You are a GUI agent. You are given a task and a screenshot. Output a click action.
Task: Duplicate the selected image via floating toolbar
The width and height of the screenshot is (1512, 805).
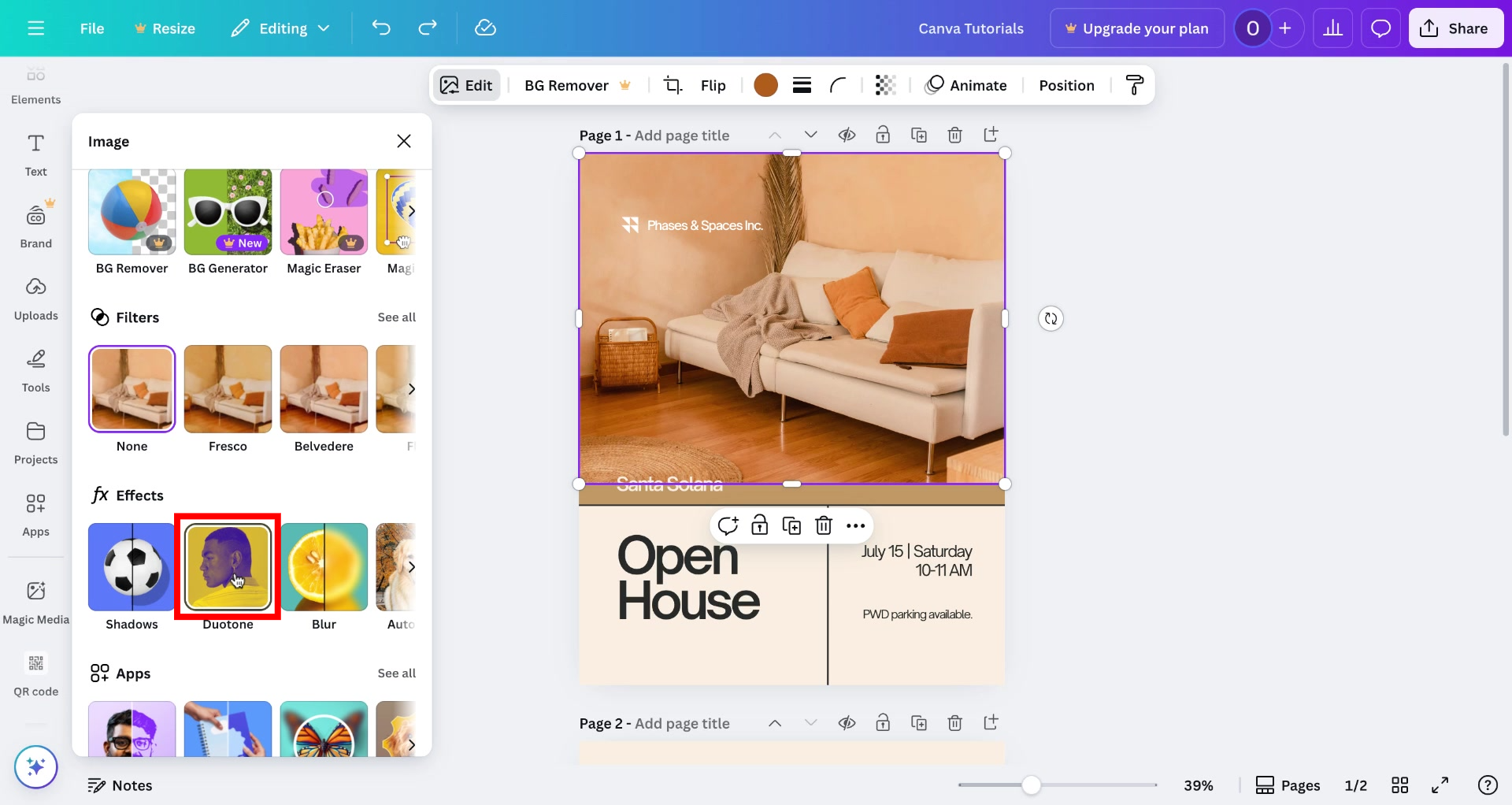pos(792,525)
